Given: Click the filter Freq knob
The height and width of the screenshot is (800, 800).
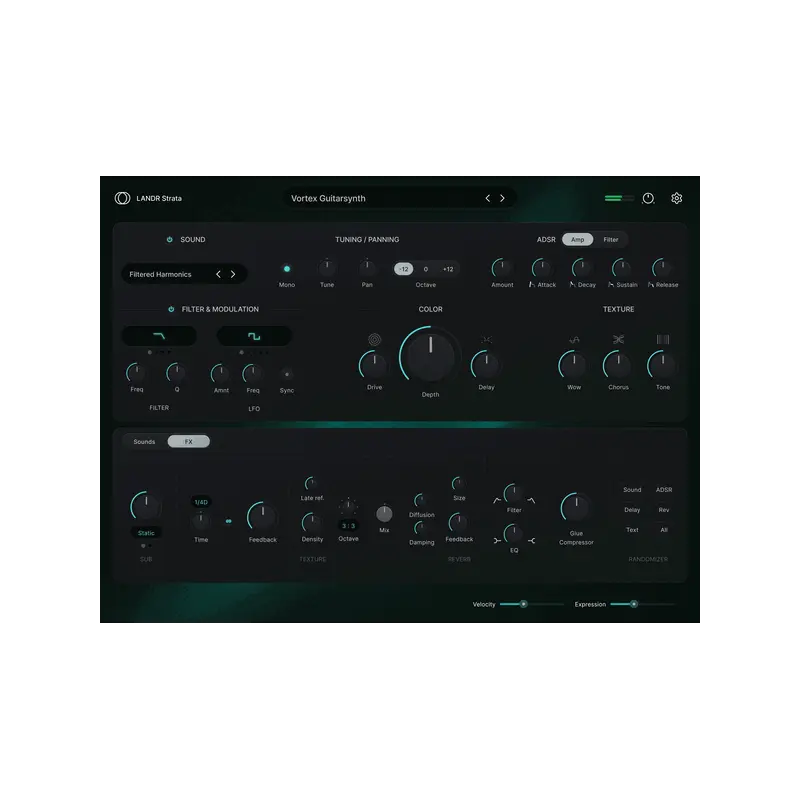Looking at the screenshot, I should click(x=136, y=373).
